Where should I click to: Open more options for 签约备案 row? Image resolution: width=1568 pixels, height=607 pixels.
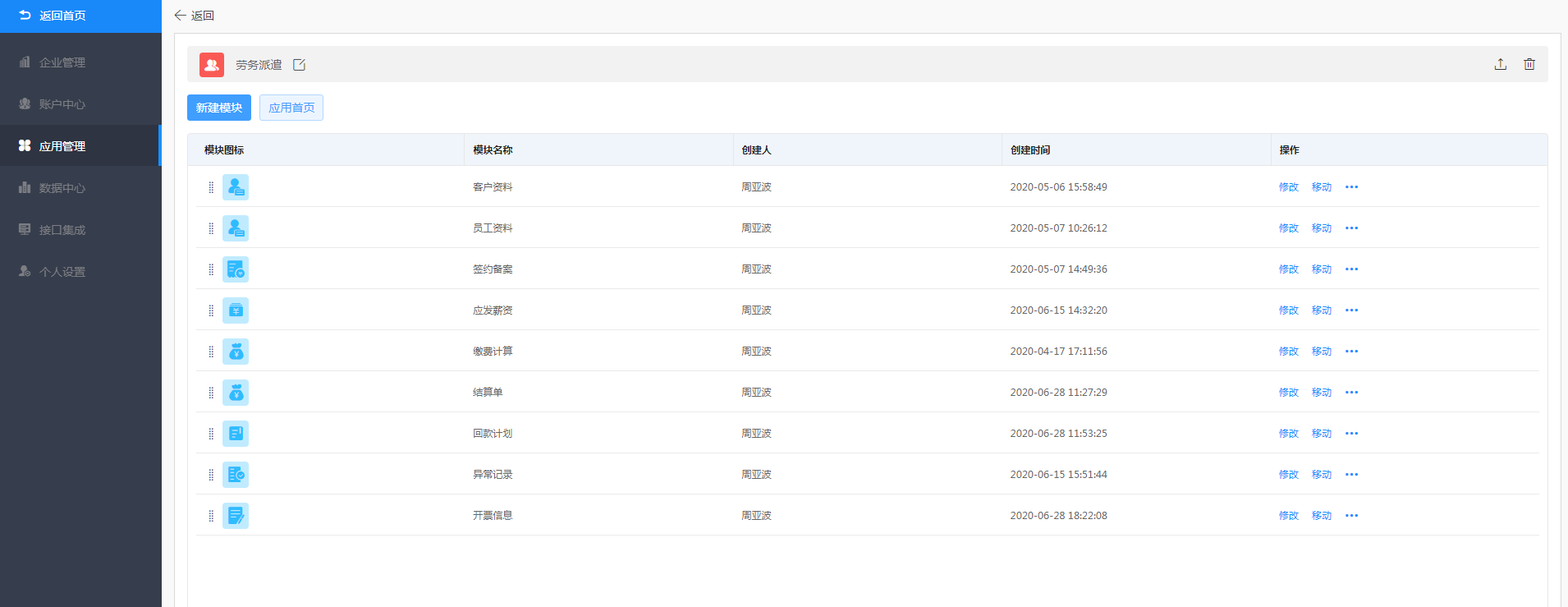tap(1351, 269)
